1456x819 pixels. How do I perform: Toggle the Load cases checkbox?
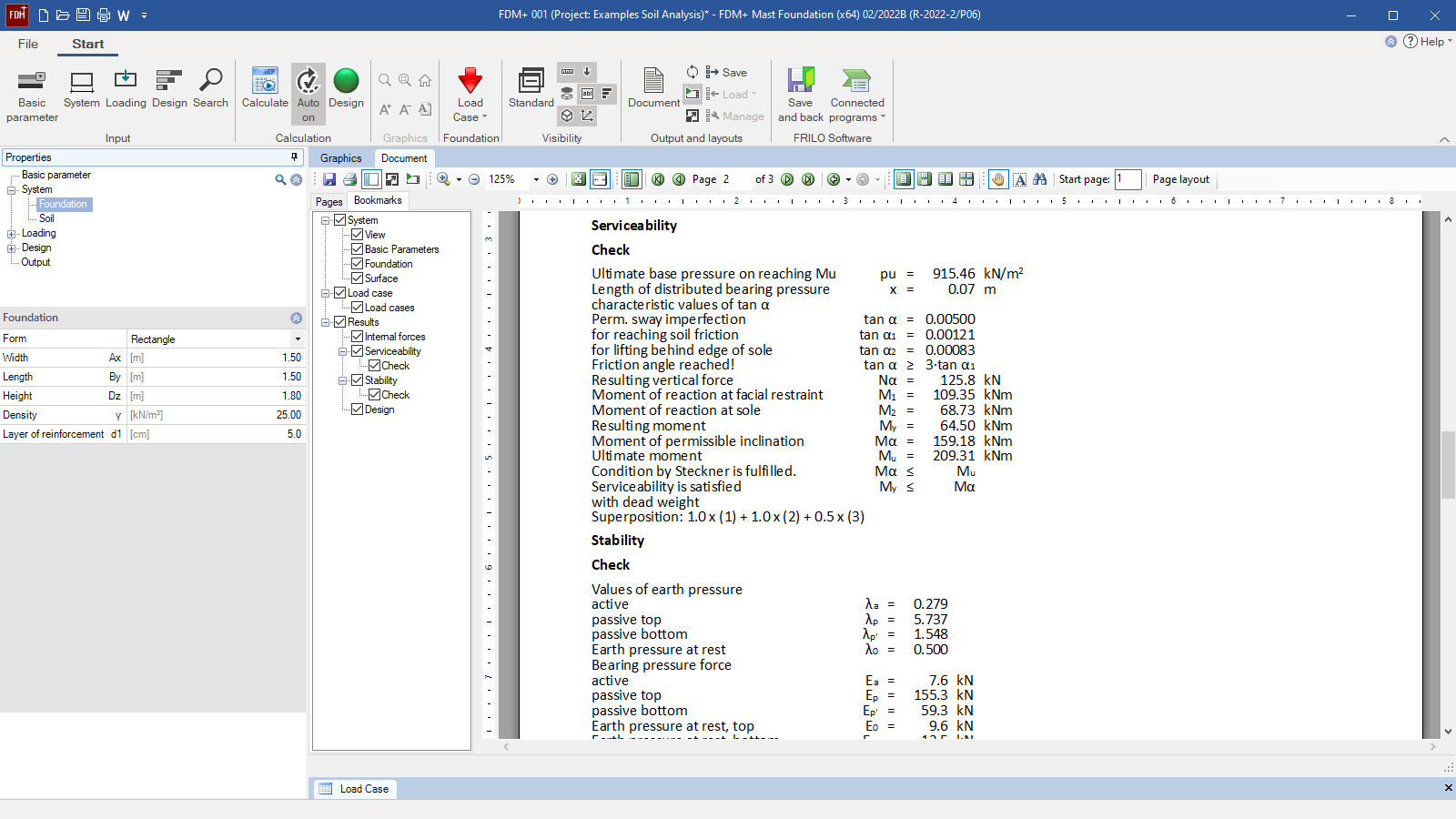point(358,308)
